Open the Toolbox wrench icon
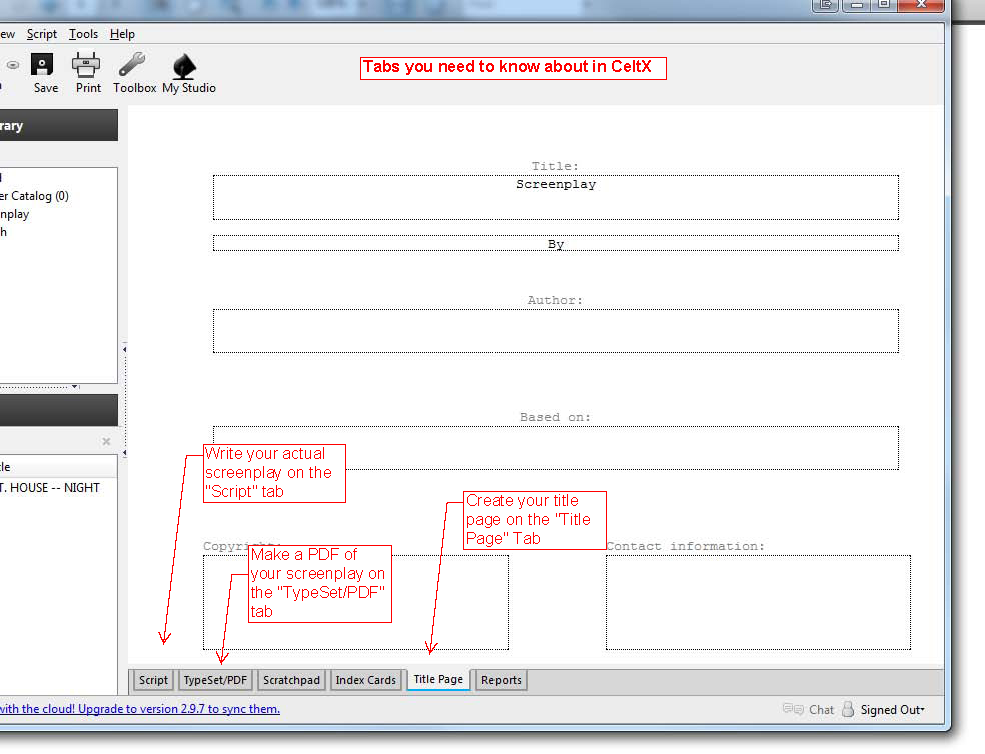 [133, 65]
